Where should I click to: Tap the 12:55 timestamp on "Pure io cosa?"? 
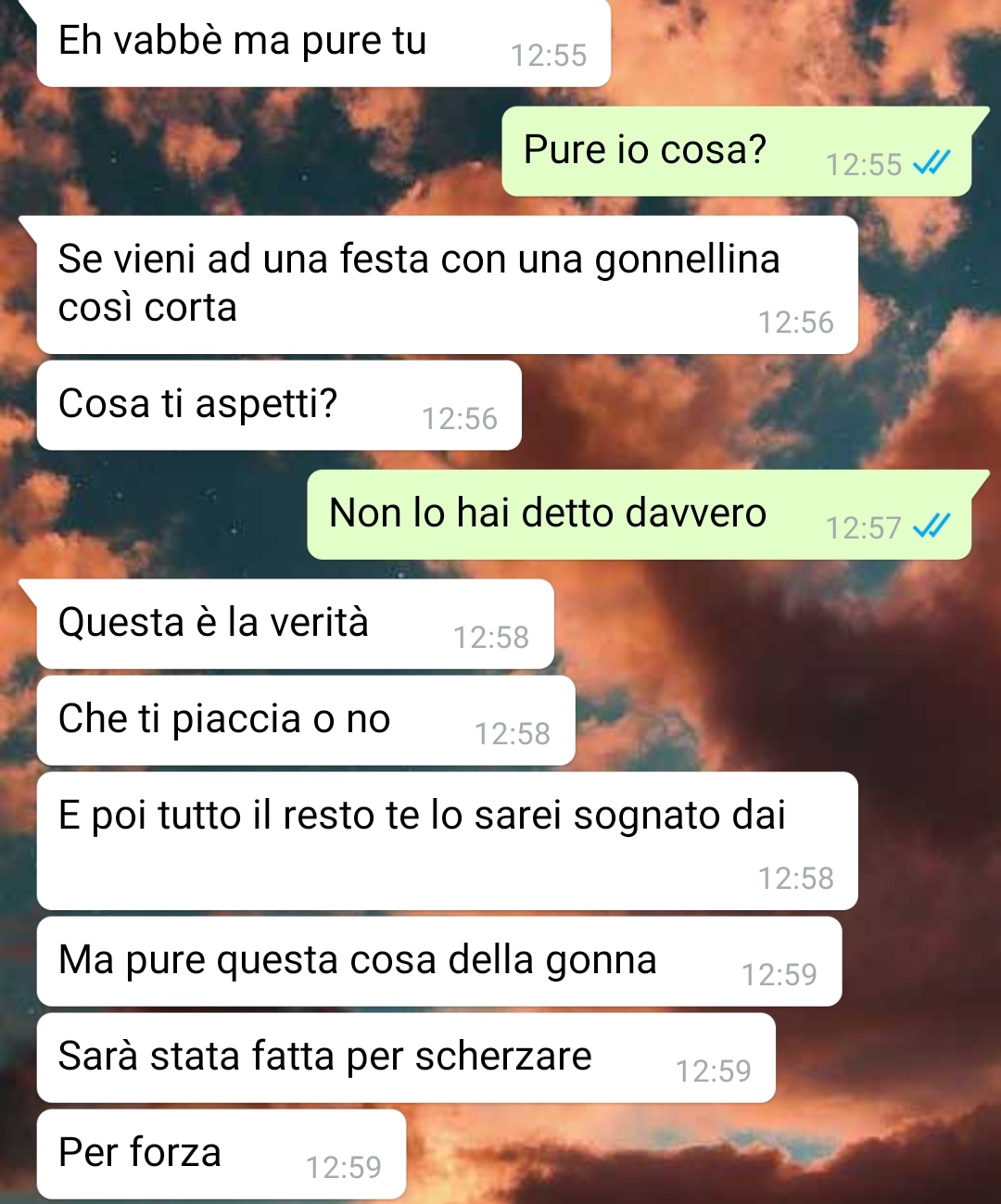(x=863, y=165)
